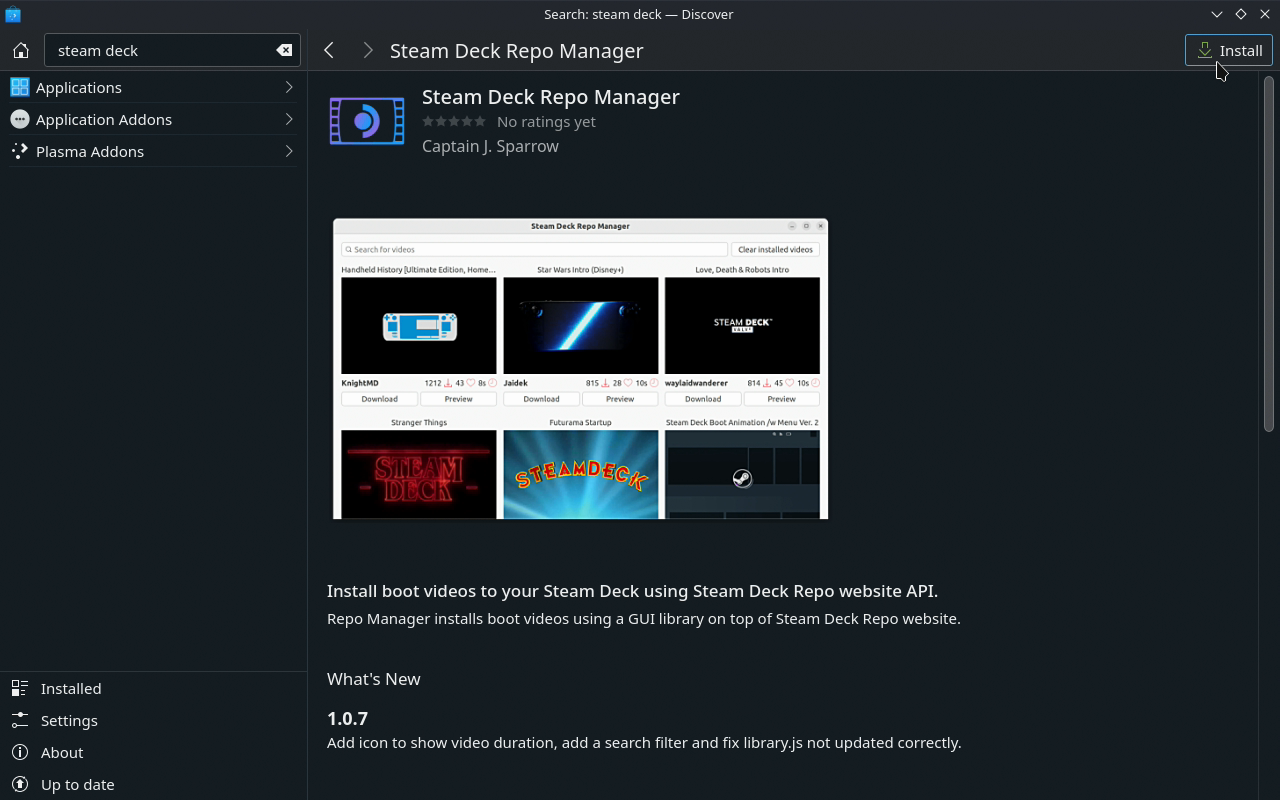Viewport: 1280px width, 800px height.
Task: Click the steam deck search field
Action: point(160,50)
